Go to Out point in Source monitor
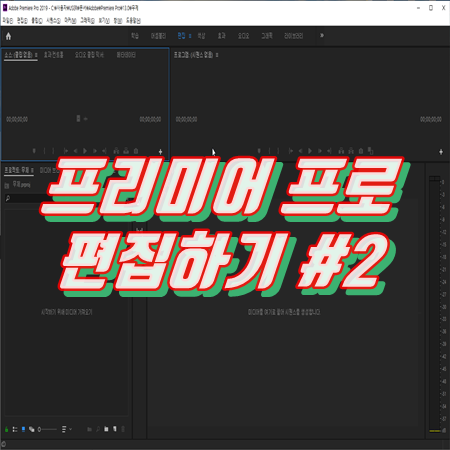 [x=104, y=151]
